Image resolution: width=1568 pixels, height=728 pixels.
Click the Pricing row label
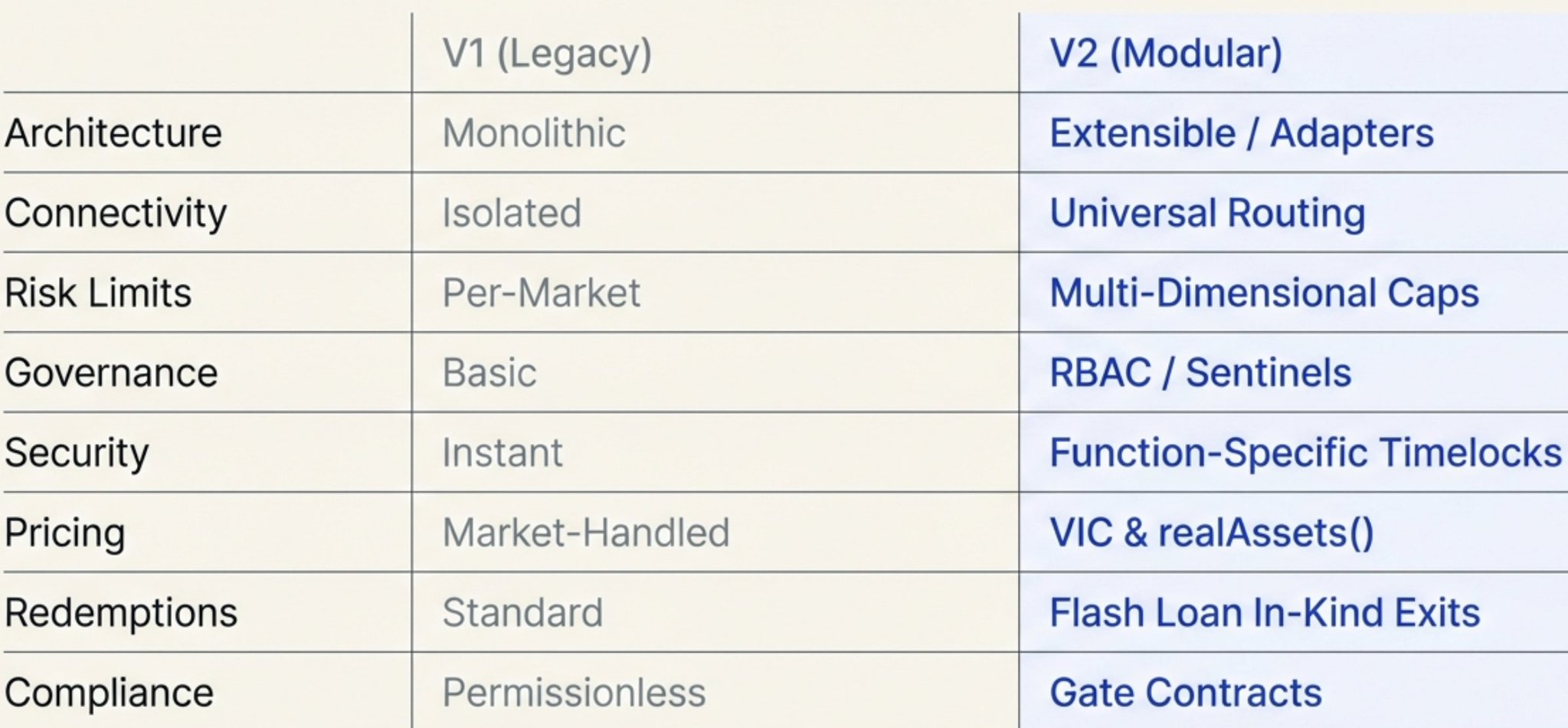pos(65,533)
